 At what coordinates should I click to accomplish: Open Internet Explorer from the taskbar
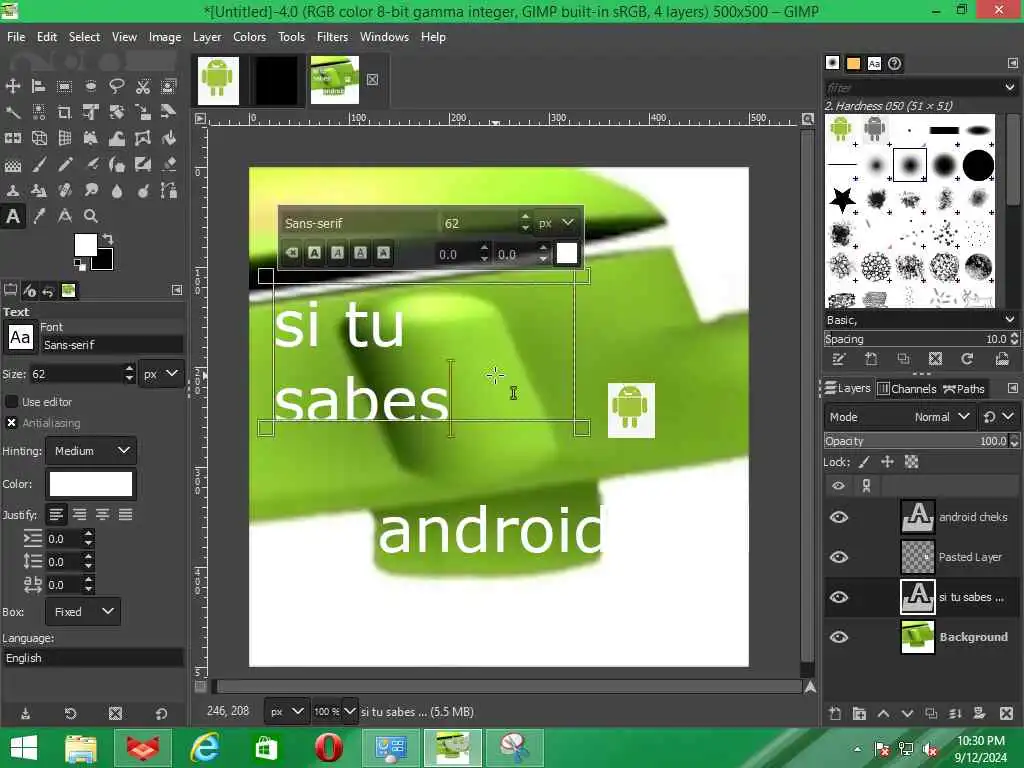[x=204, y=748]
